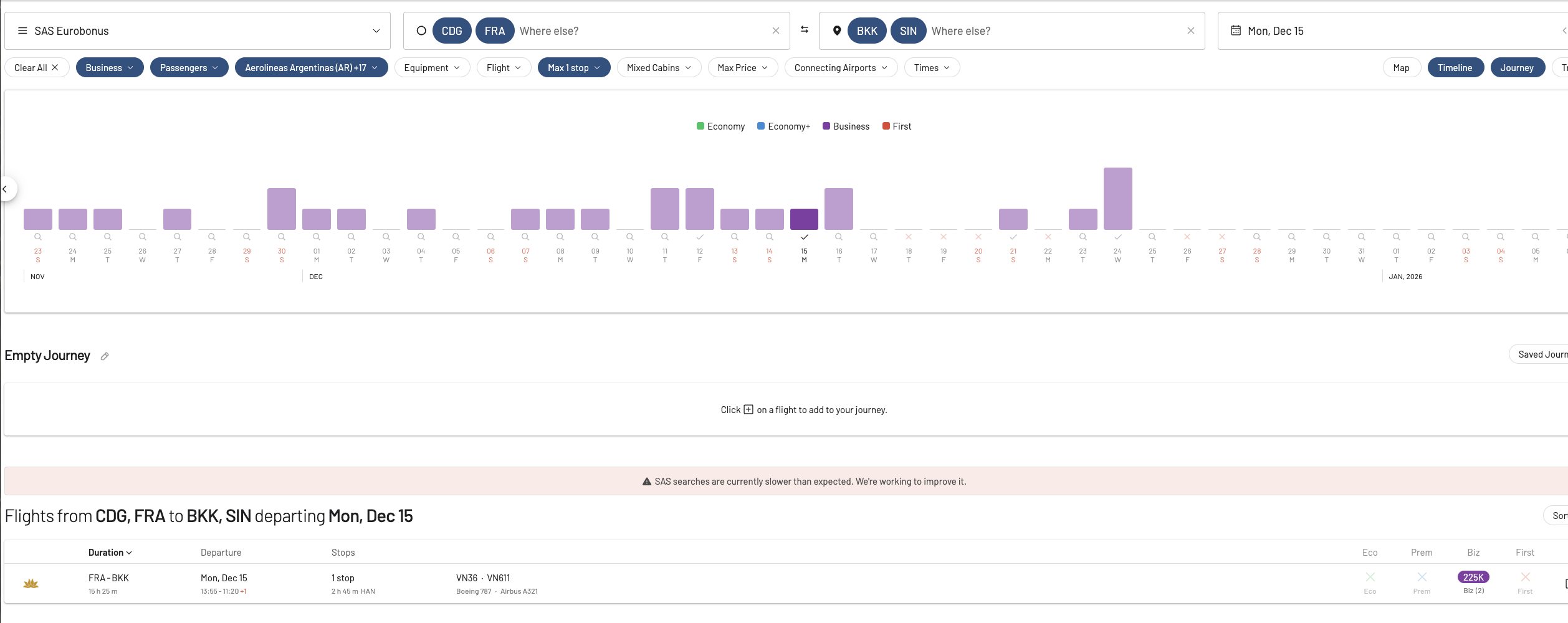Toggle the Business legend series
The height and width of the screenshot is (623, 1568).
(846, 126)
